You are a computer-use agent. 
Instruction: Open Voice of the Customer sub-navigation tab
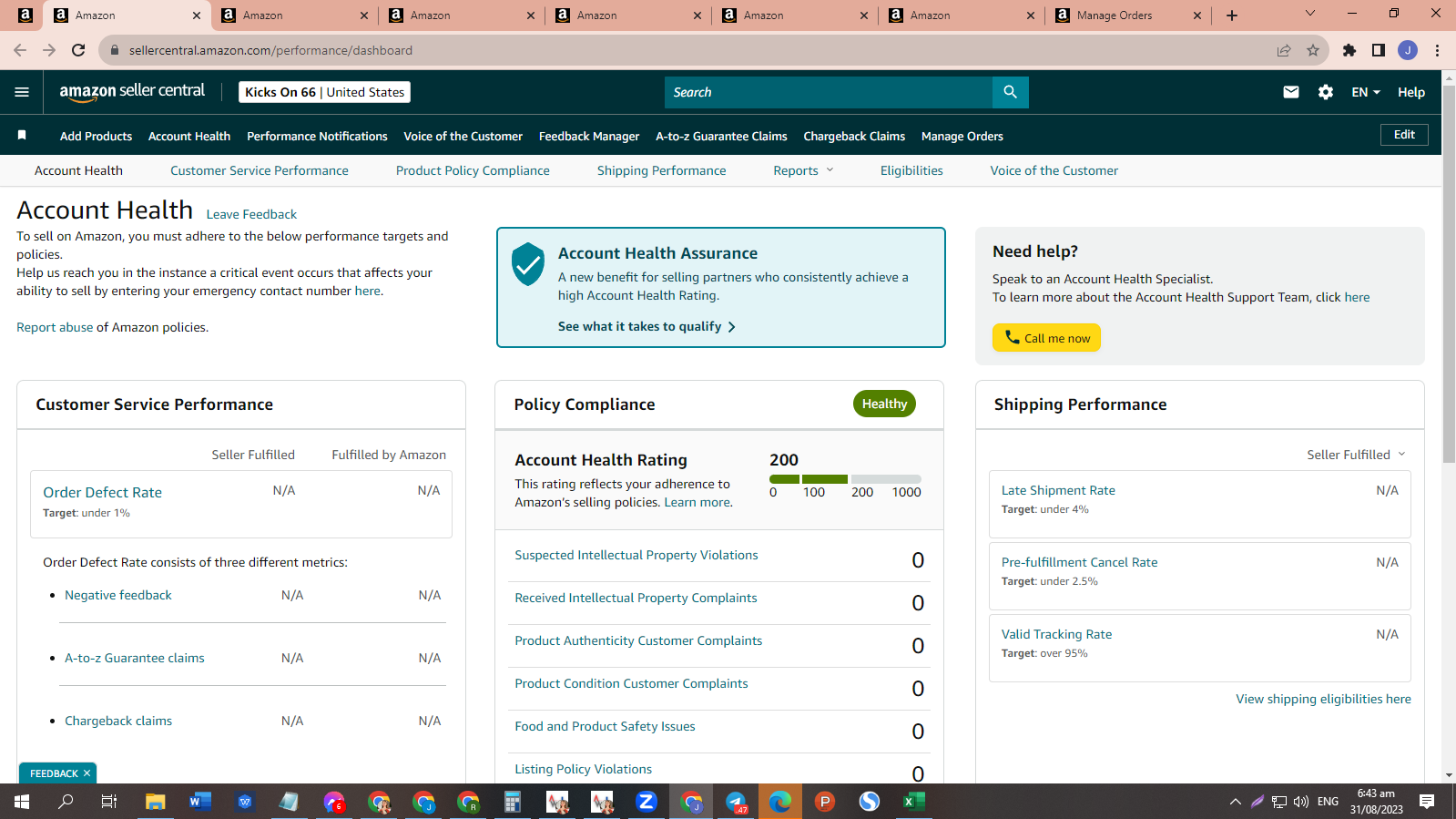click(1054, 170)
